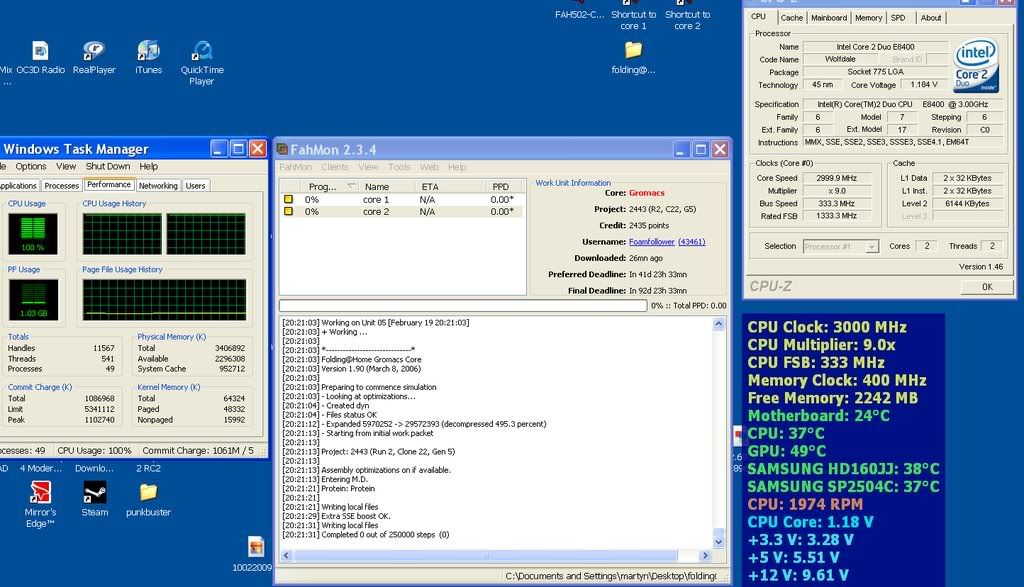The height and width of the screenshot is (587, 1024).
Task: Open the OC3D Radio desktop shortcut
Action: pyautogui.click(x=40, y=57)
